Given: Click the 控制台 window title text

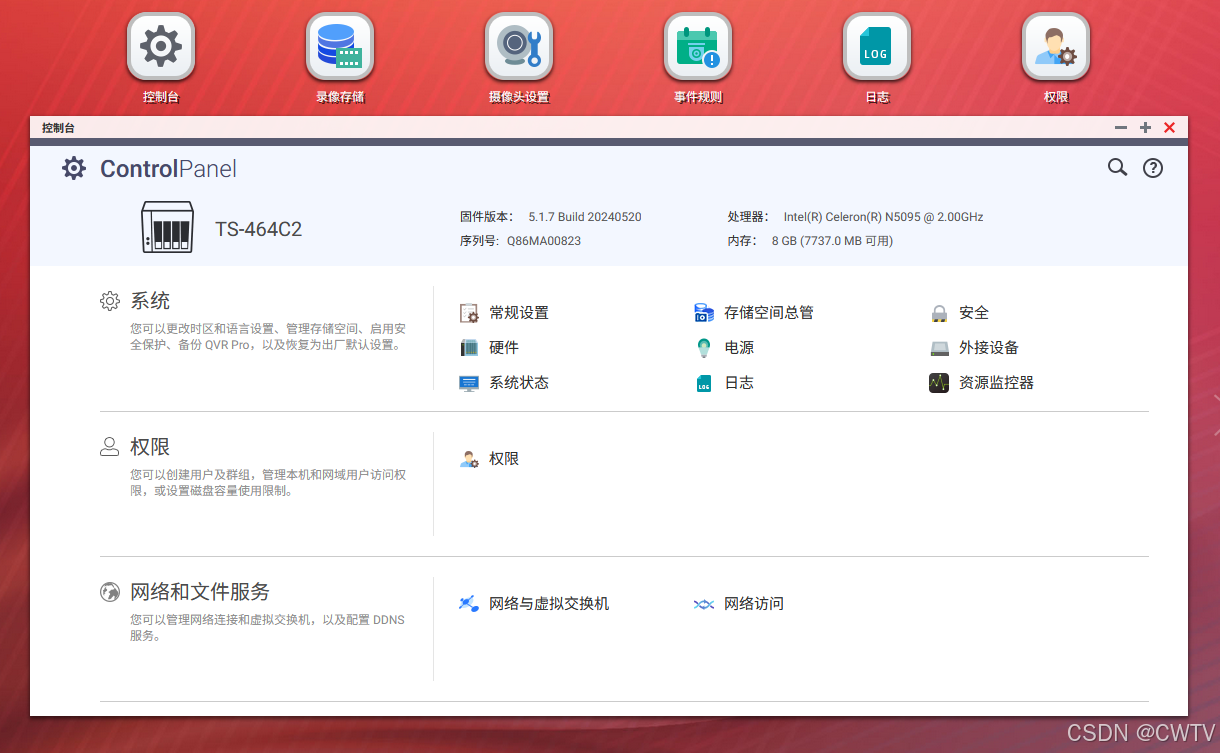Looking at the screenshot, I should (58, 128).
